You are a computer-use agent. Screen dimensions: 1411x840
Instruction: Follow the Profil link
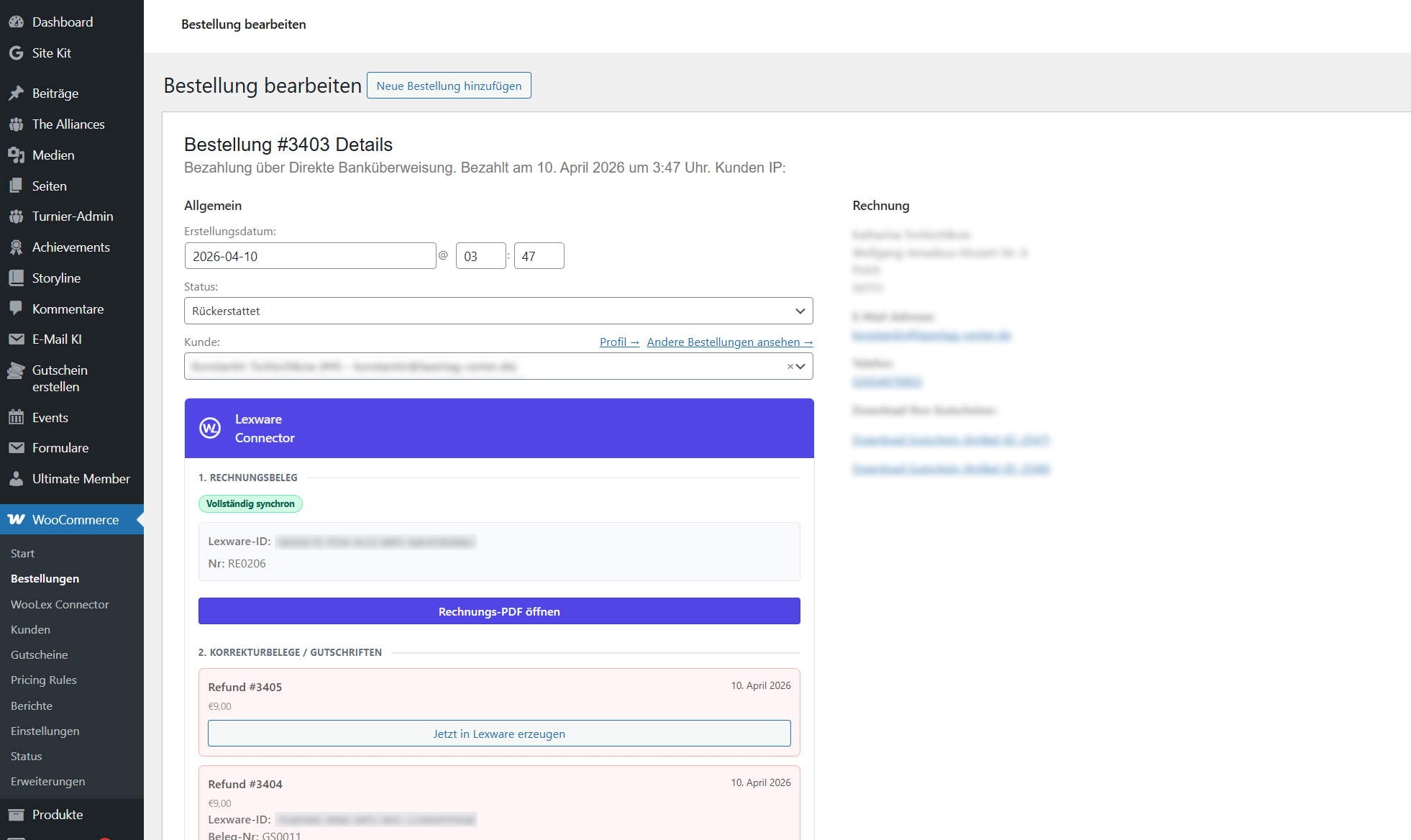click(619, 342)
